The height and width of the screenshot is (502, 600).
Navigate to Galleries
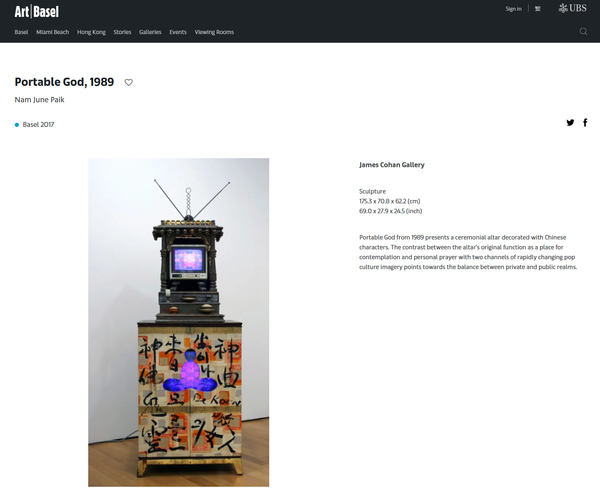click(150, 32)
